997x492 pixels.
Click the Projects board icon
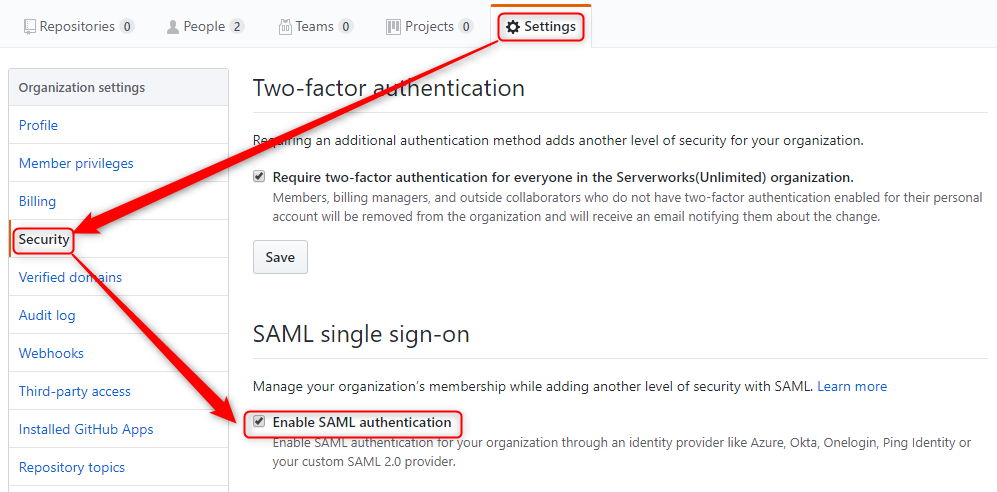coord(394,27)
